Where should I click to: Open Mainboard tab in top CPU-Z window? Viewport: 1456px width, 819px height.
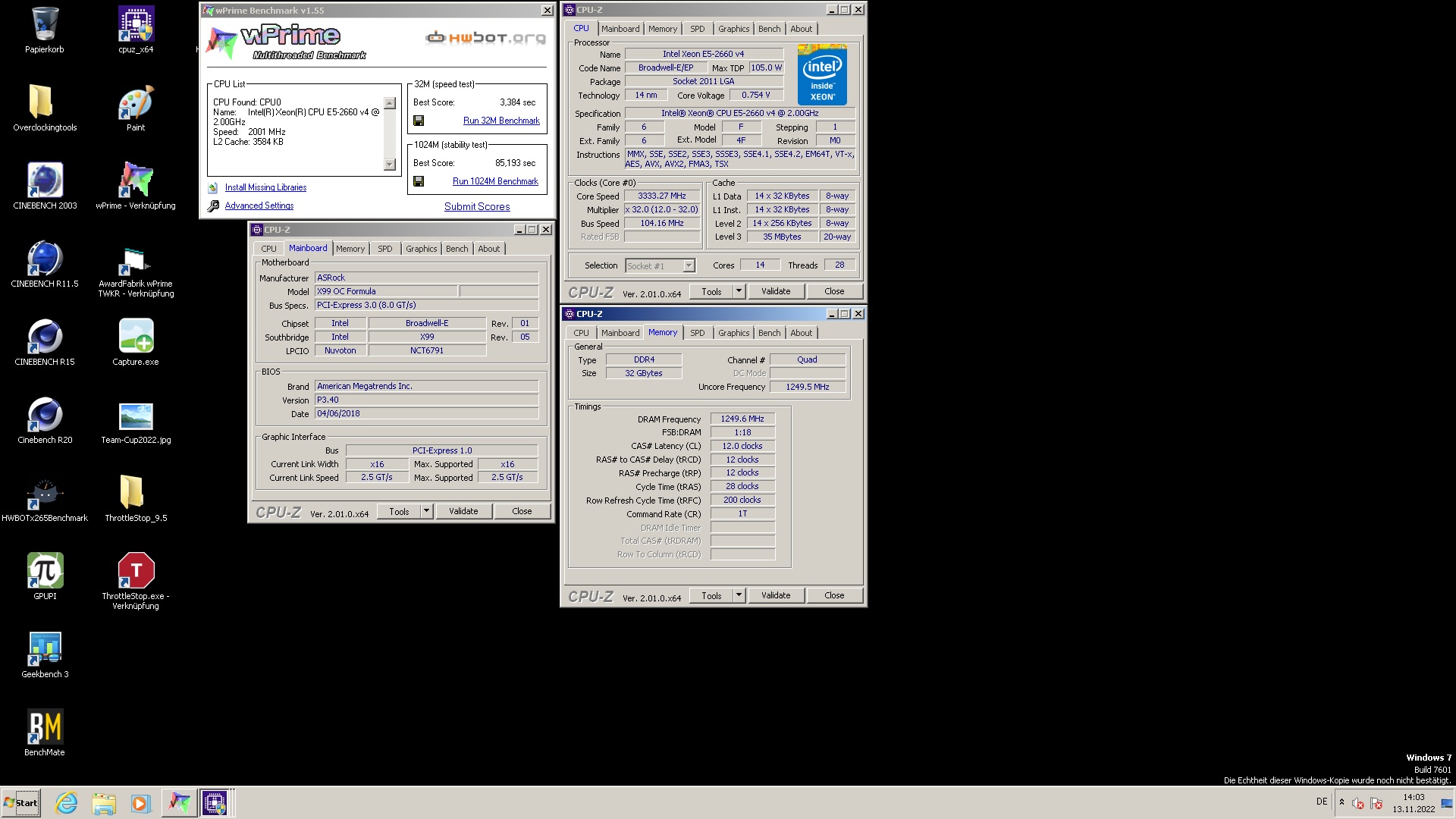tap(620, 29)
